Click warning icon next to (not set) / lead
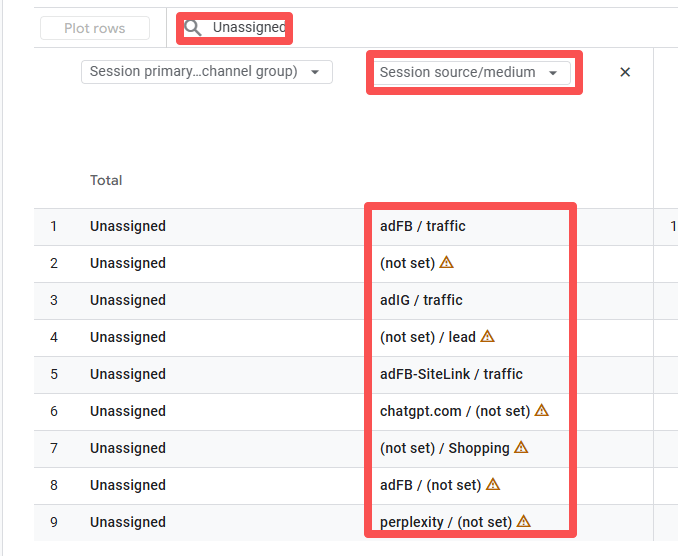The image size is (678, 556). click(488, 337)
